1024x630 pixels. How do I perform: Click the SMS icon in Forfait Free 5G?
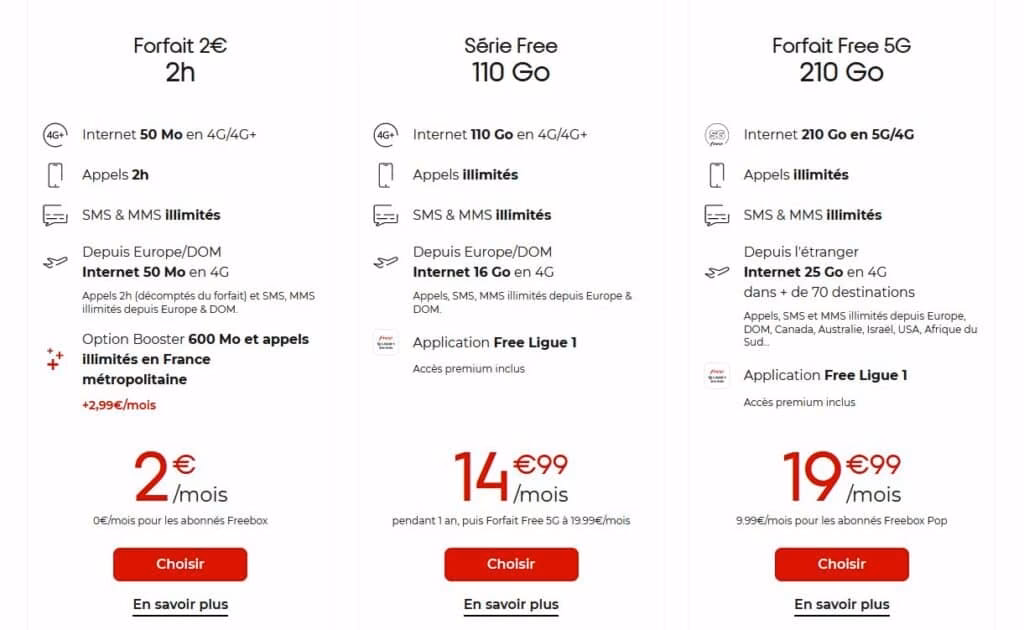coord(716,215)
